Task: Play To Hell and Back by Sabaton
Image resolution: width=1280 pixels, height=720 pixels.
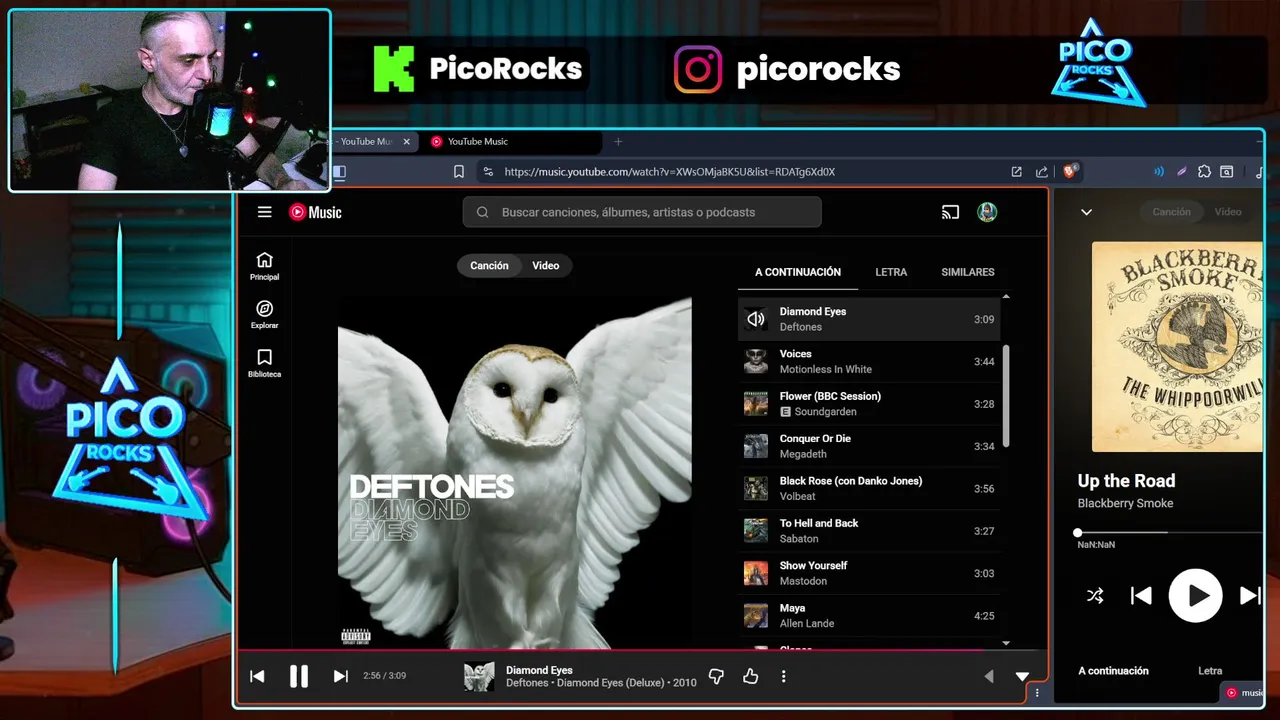Action: click(x=868, y=531)
